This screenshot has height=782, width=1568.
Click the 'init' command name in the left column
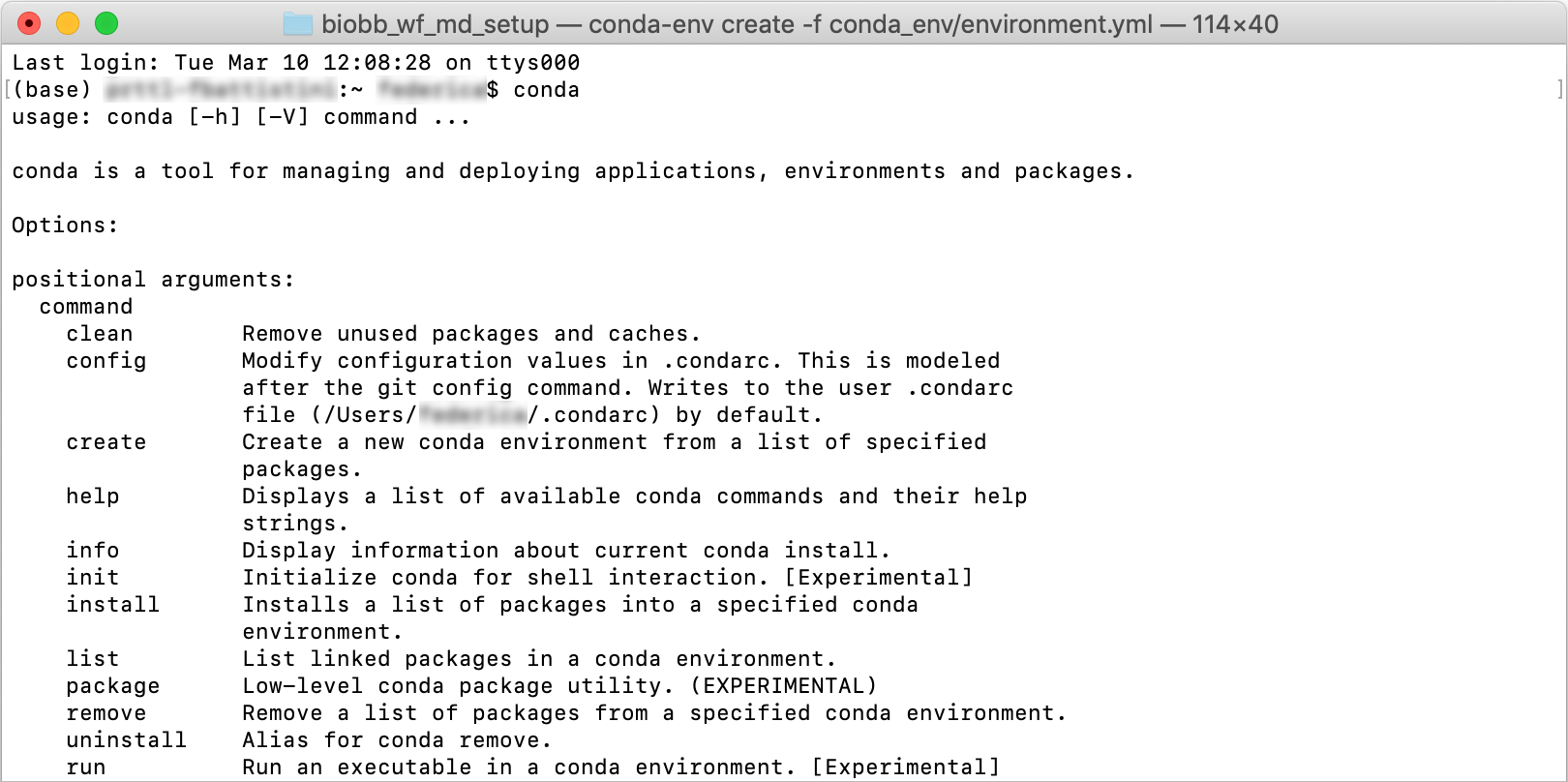click(x=93, y=578)
